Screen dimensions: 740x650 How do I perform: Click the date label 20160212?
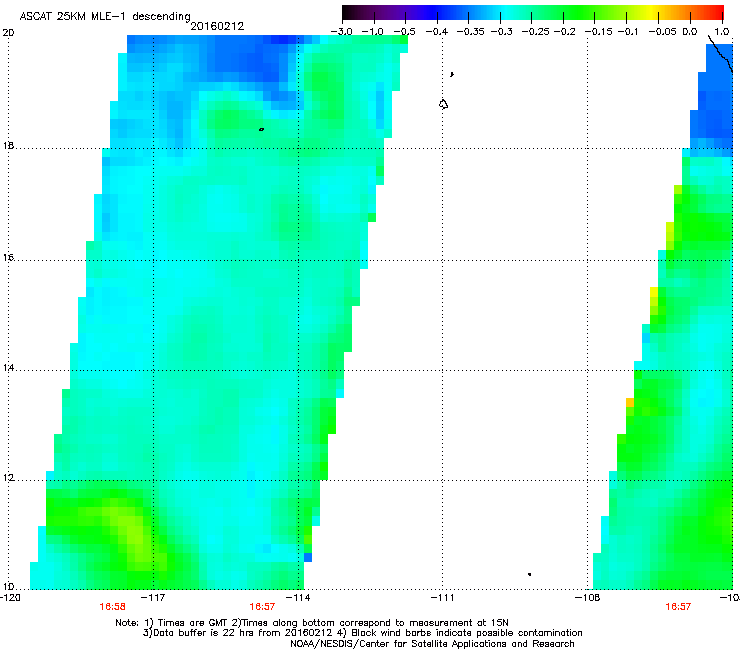217,26
